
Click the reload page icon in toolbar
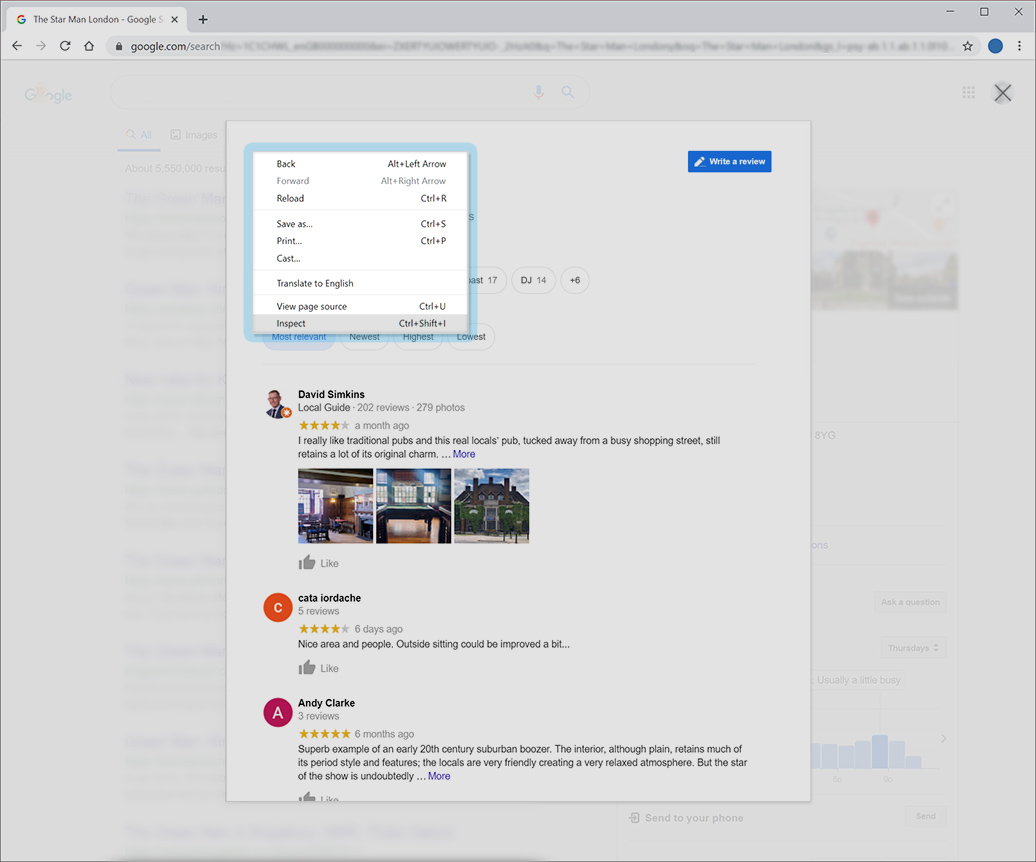65,46
